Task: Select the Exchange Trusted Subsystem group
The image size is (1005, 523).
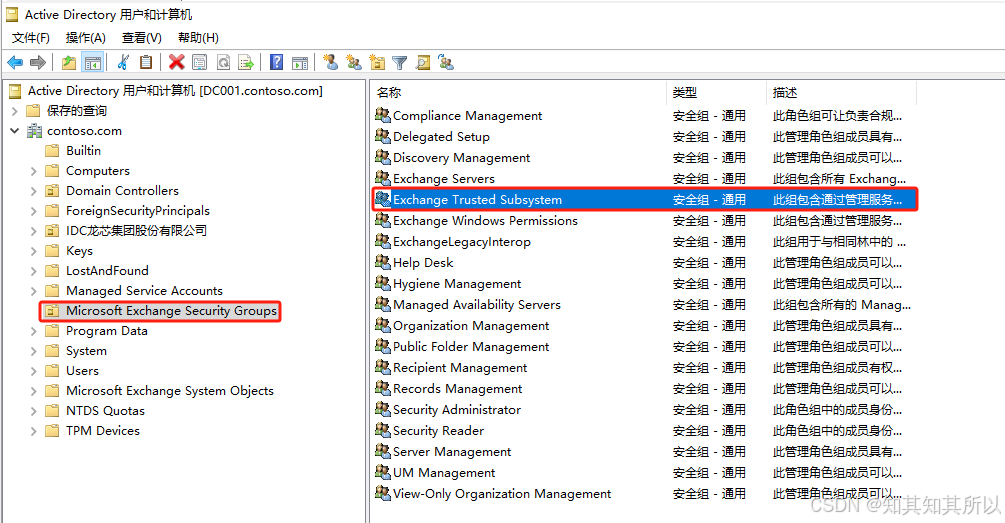Action: (645, 199)
